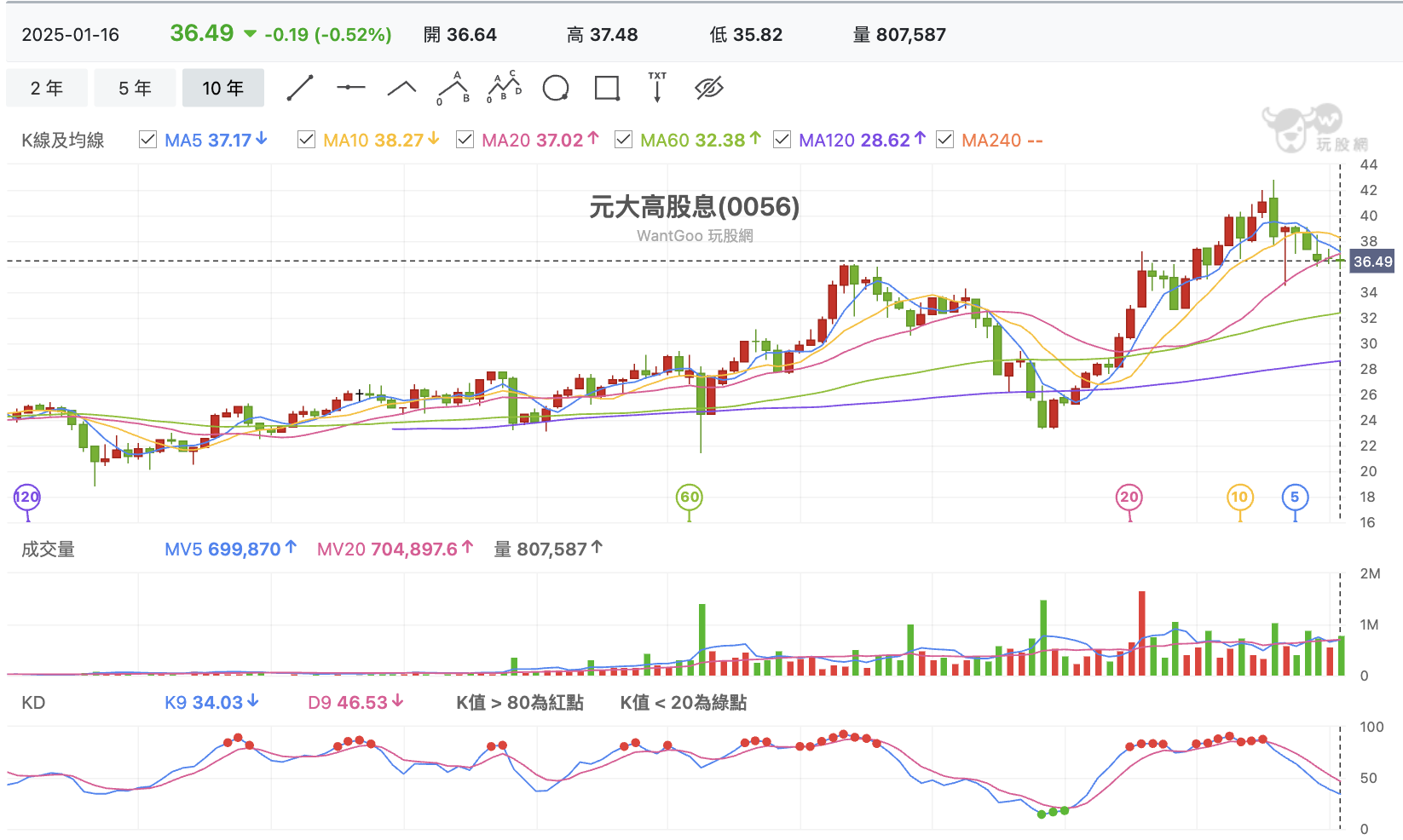Click the price change -0.19 (-0.52%)
The image size is (1403, 840).
[328, 35]
